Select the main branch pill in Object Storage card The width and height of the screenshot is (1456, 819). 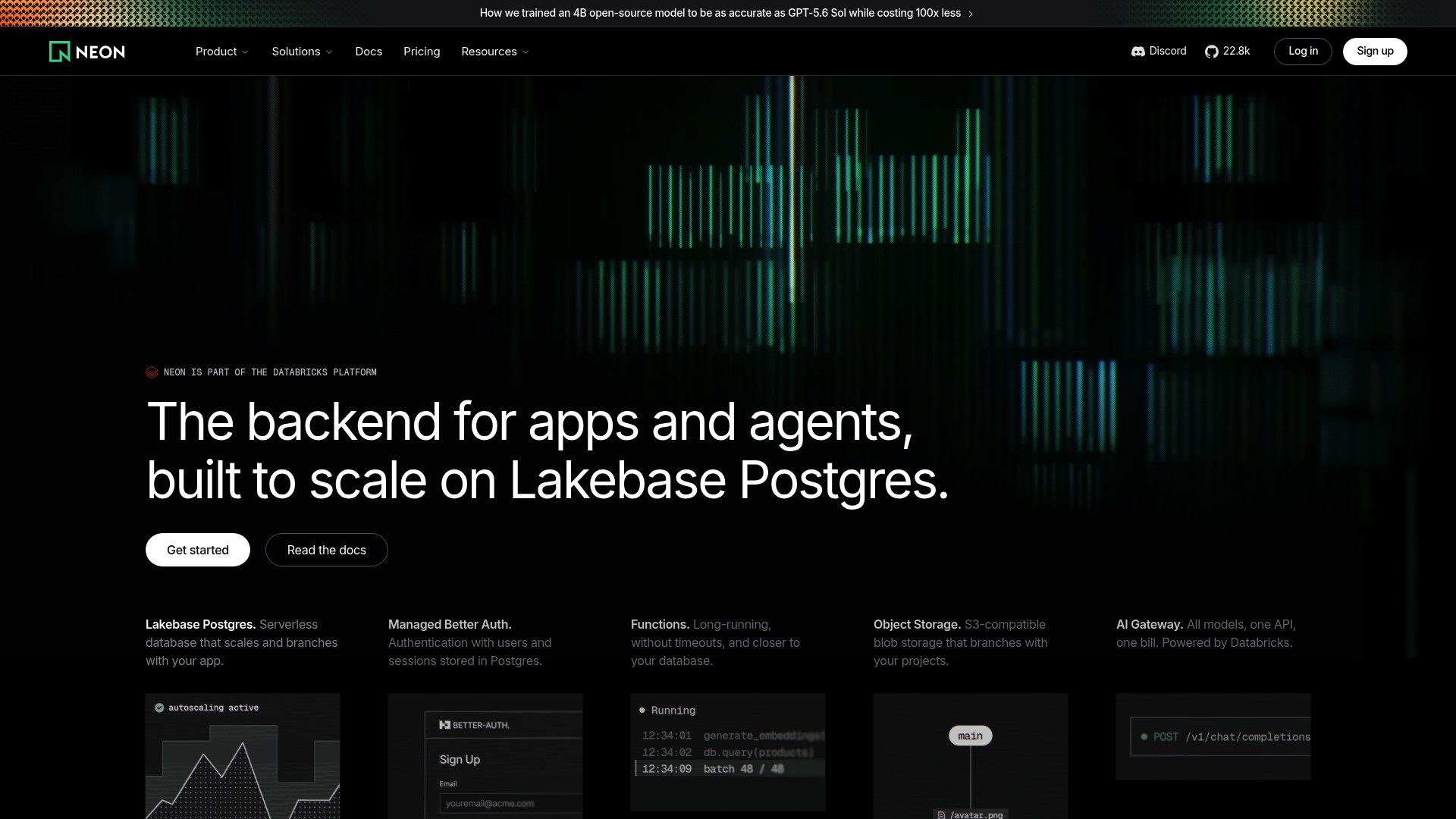coord(971,736)
